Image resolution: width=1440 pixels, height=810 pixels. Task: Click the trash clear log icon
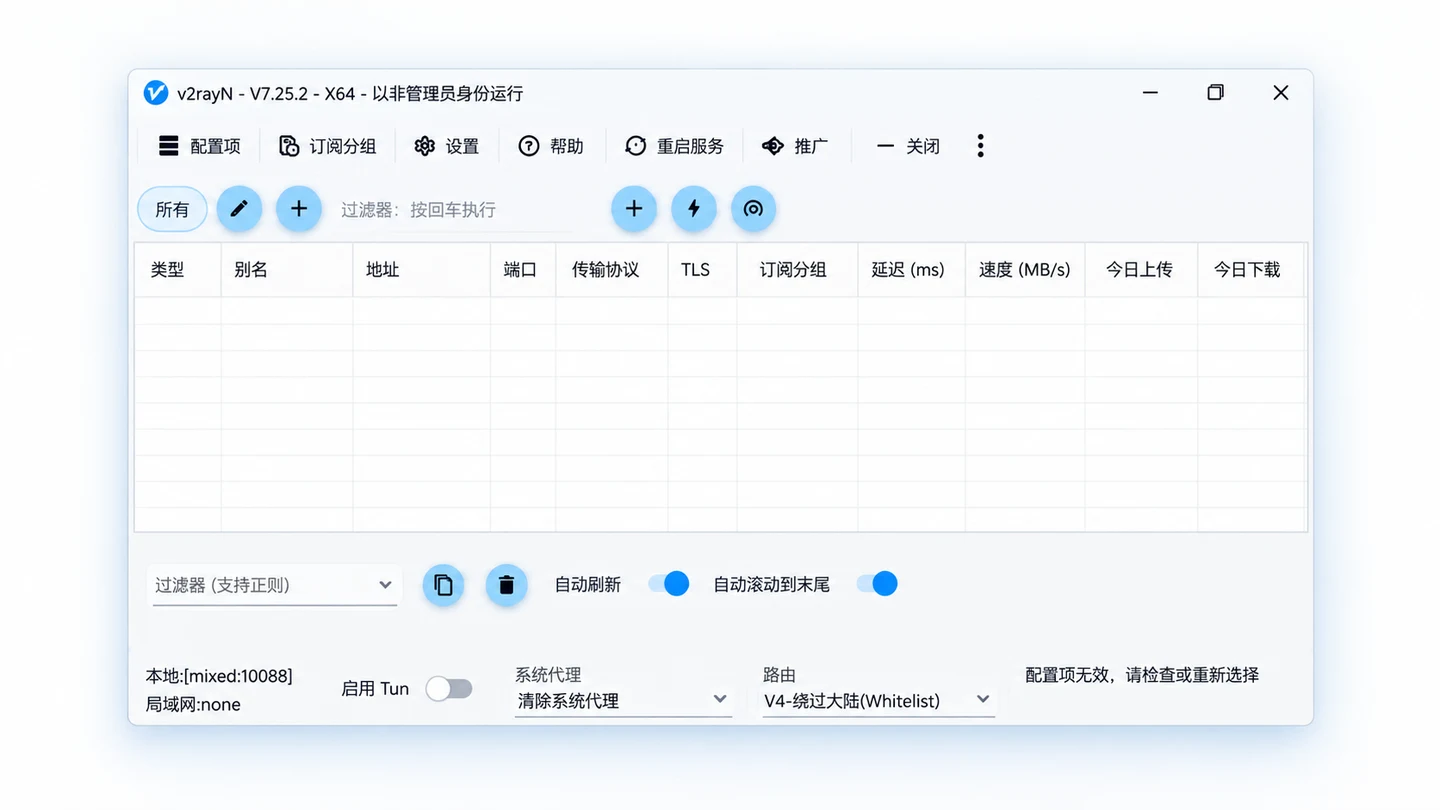pos(507,585)
